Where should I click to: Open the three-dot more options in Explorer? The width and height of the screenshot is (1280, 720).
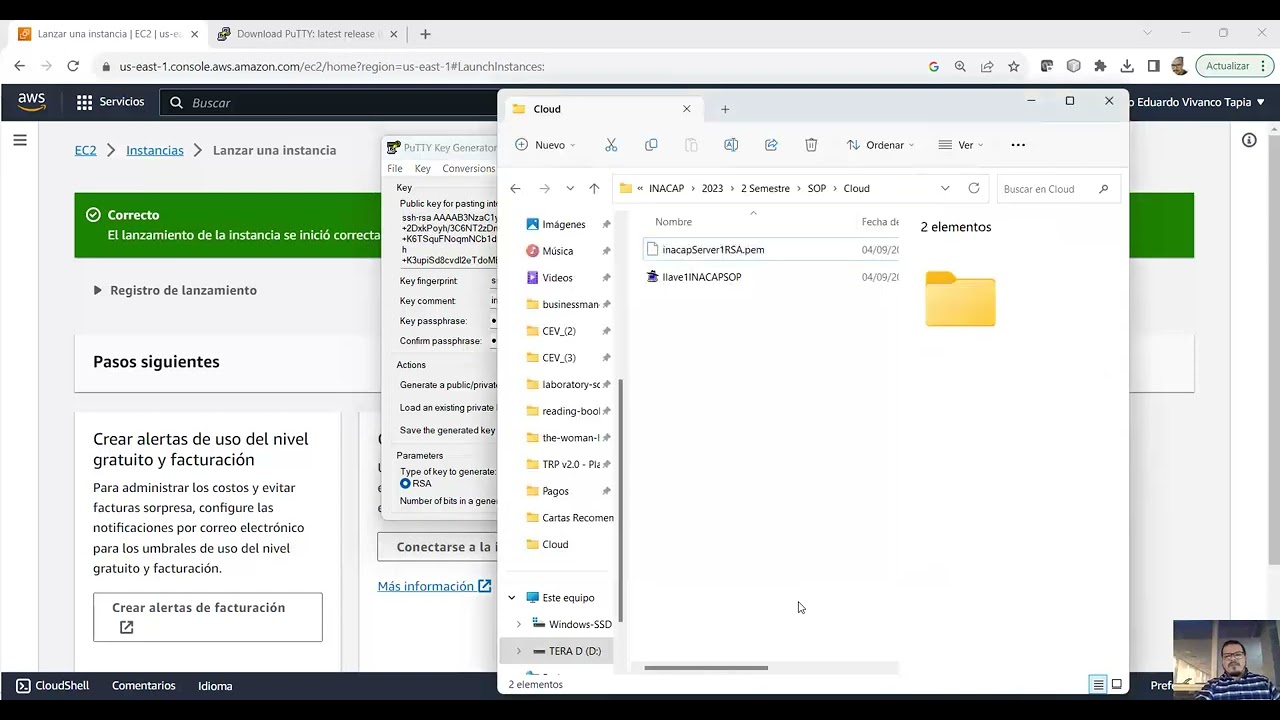1018,145
